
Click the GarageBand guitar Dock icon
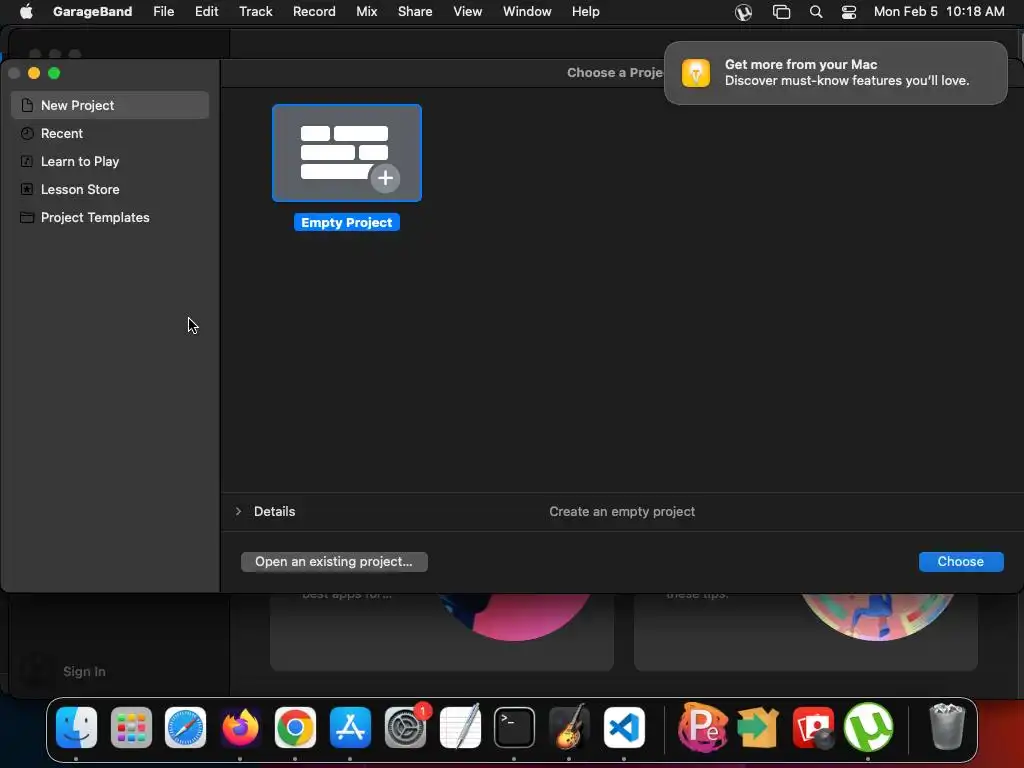point(569,727)
